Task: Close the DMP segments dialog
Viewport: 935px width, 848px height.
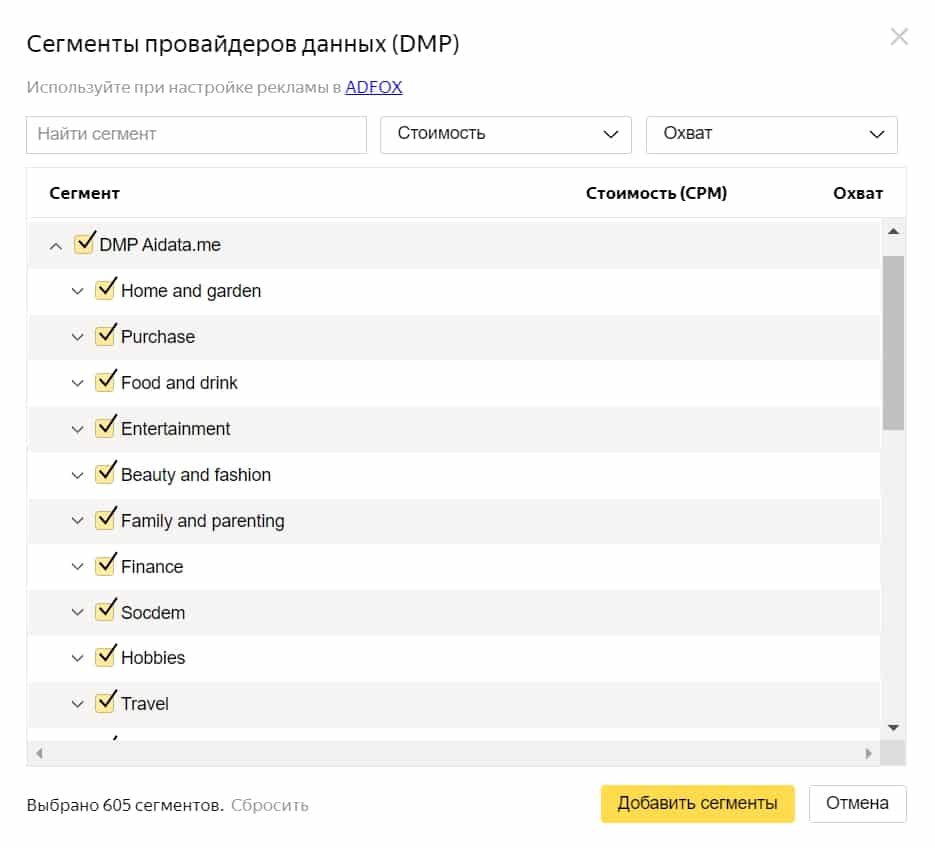Action: pyautogui.click(x=899, y=37)
